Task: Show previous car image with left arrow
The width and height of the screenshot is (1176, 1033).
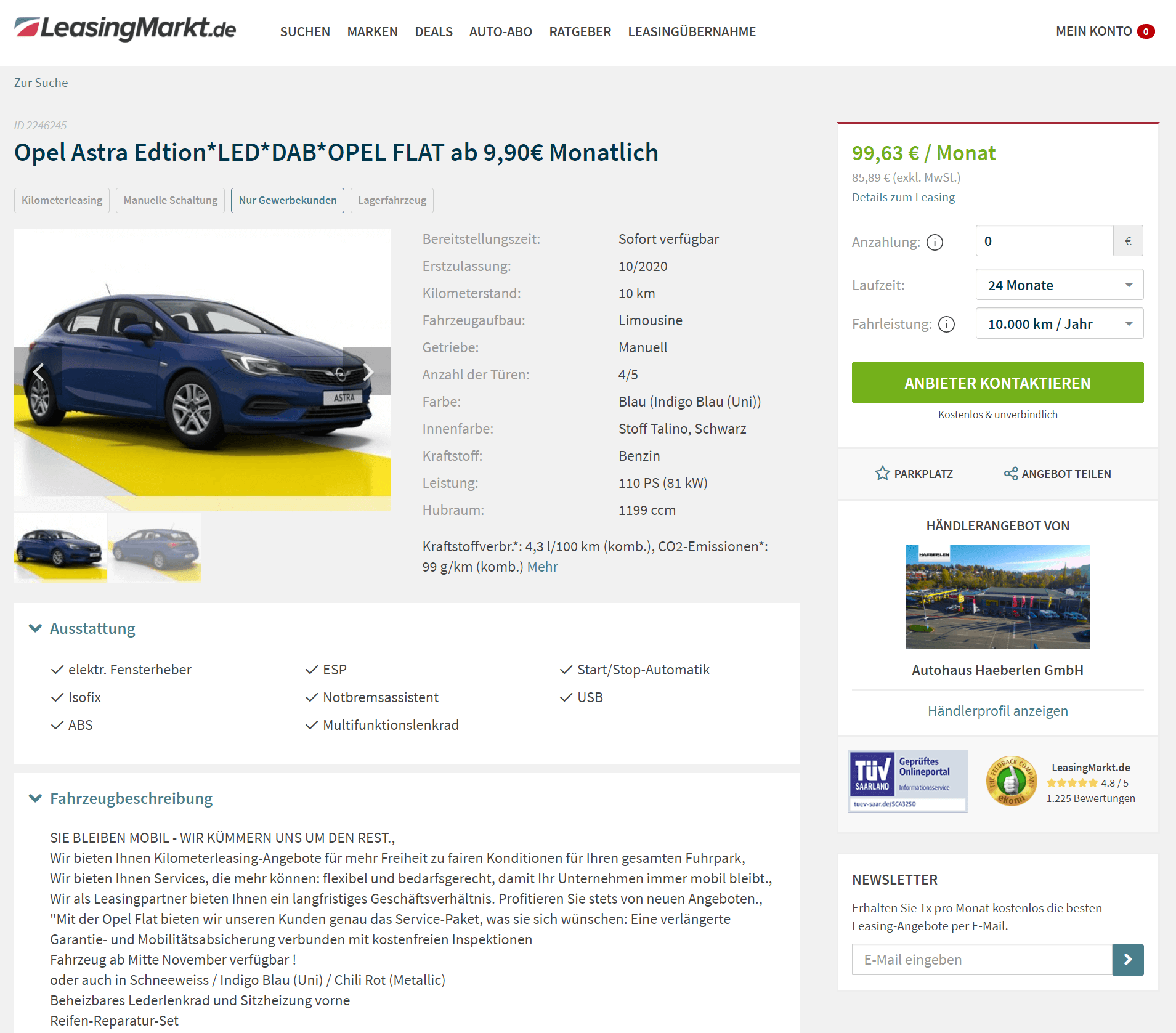Action: click(x=38, y=371)
